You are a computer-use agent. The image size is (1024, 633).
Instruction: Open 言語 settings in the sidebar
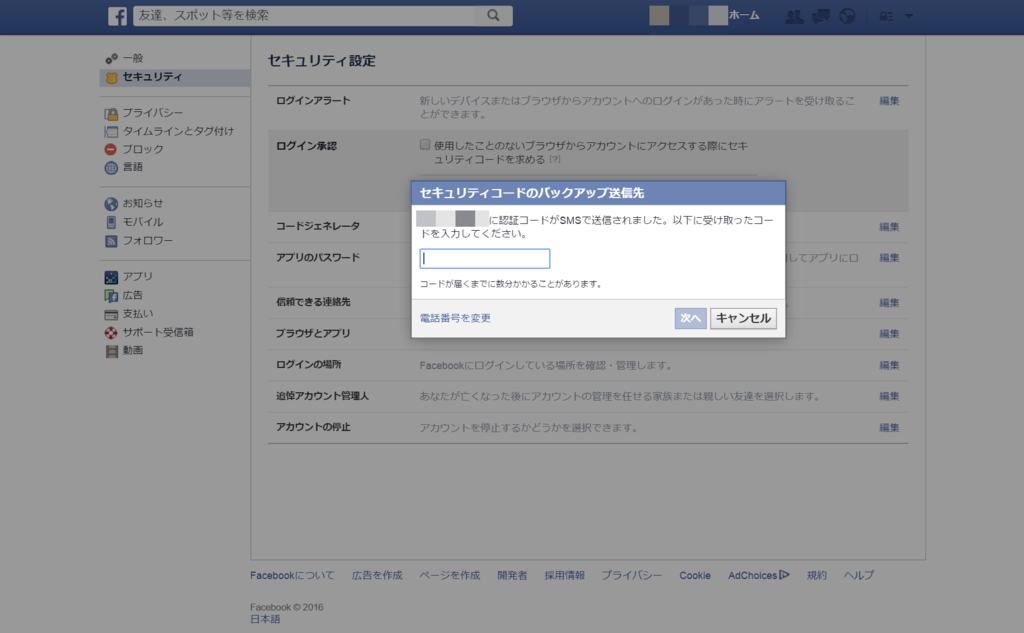click(133, 167)
